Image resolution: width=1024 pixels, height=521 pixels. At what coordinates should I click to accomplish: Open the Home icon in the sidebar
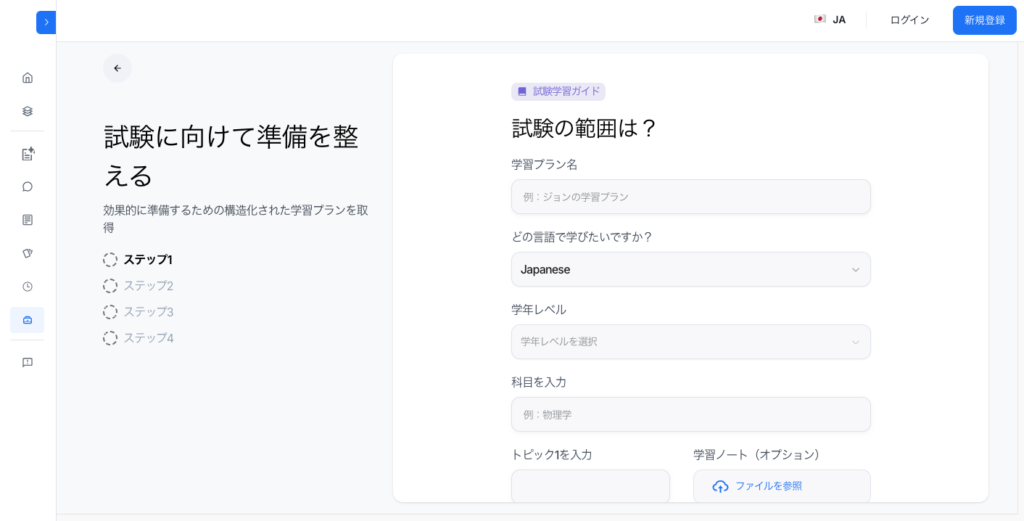pyautogui.click(x=27, y=78)
